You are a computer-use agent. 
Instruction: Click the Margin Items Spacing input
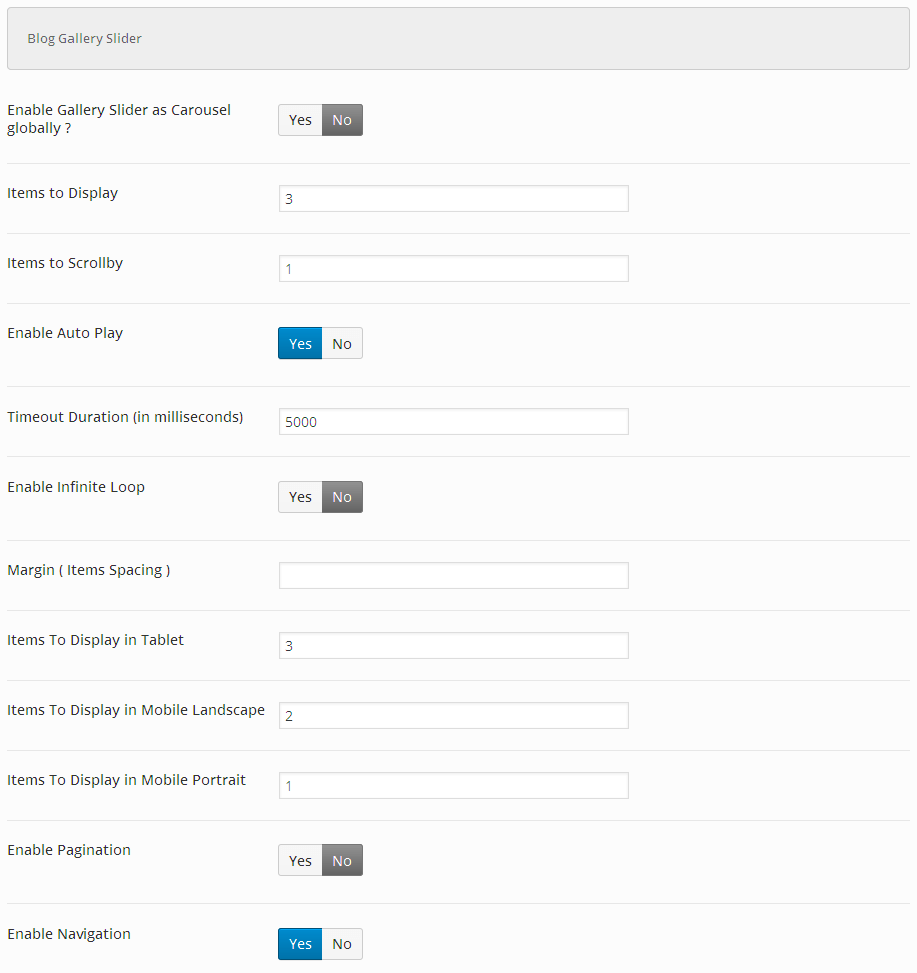453,576
